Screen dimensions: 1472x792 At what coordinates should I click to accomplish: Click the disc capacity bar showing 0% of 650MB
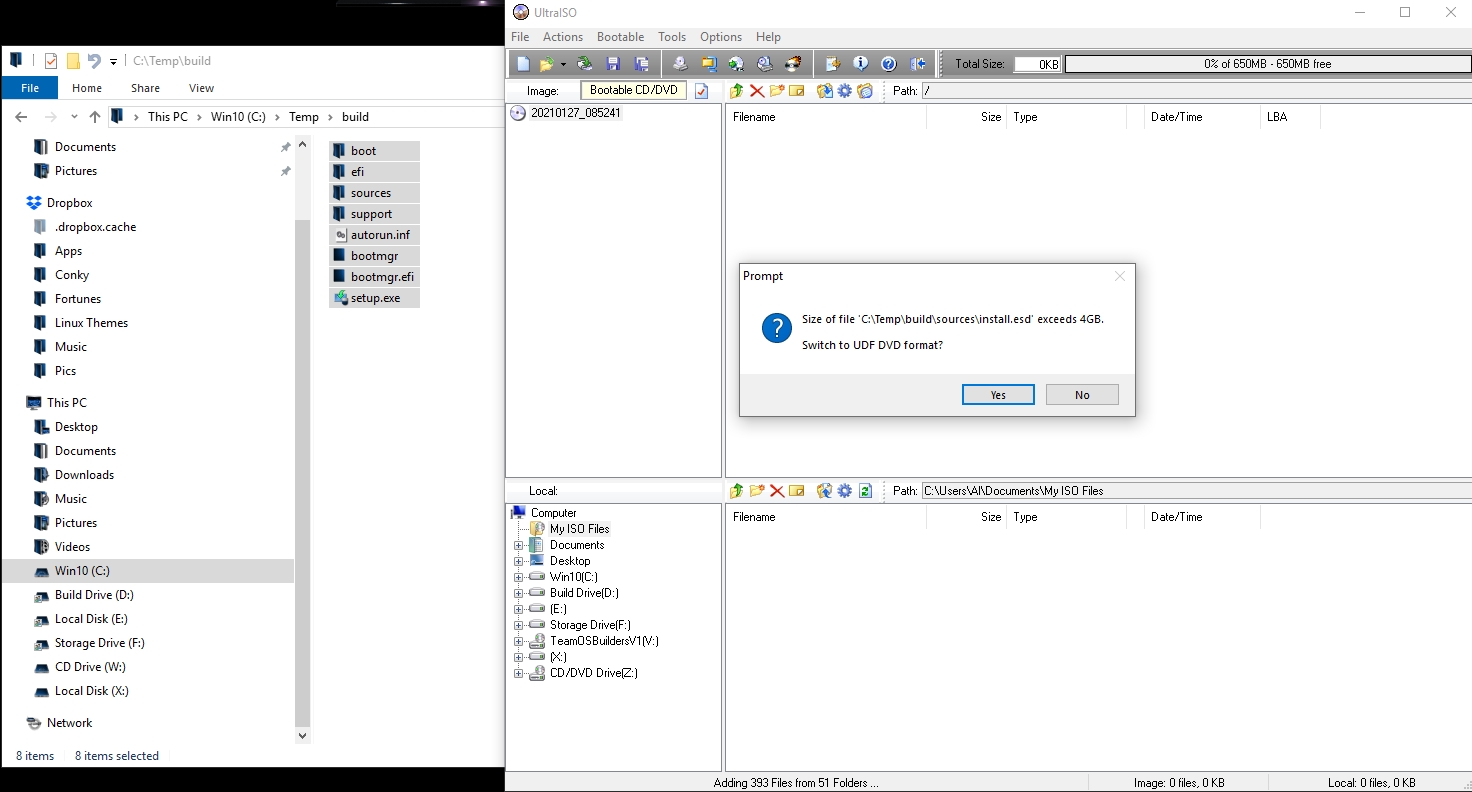coord(1267,64)
